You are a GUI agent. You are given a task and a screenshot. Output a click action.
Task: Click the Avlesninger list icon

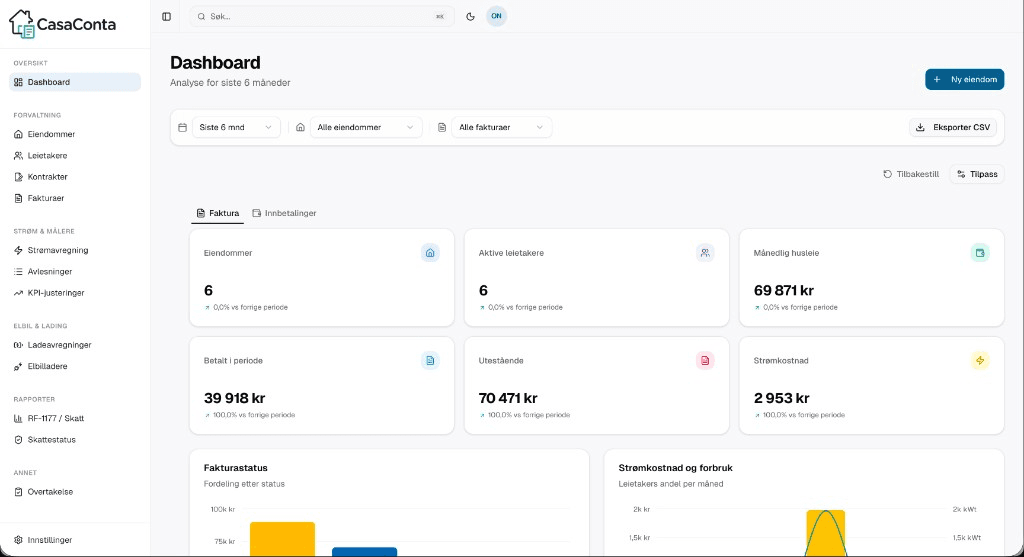pyautogui.click(x=18, y=272)
